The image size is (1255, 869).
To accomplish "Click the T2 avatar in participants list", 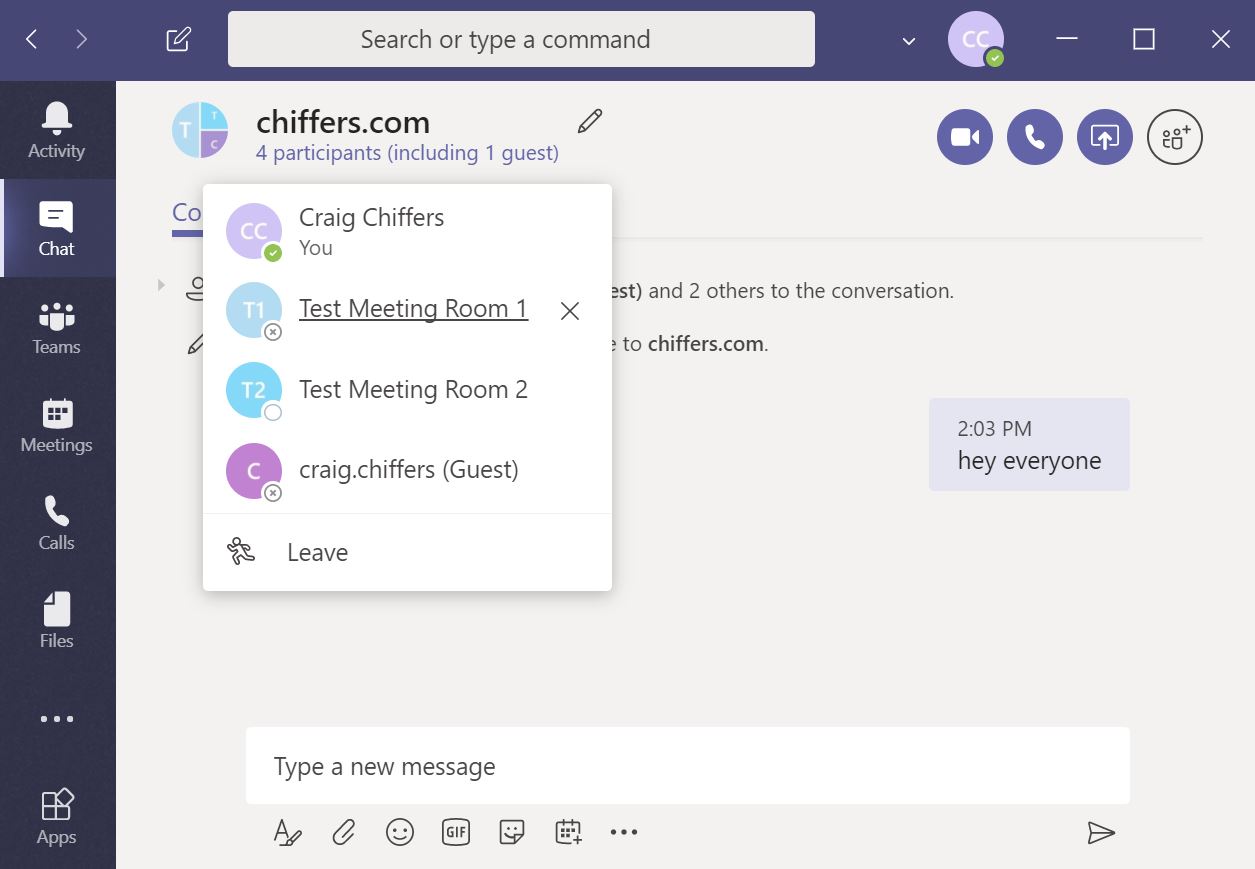I will pyautogui.click(x=254, y=390).
